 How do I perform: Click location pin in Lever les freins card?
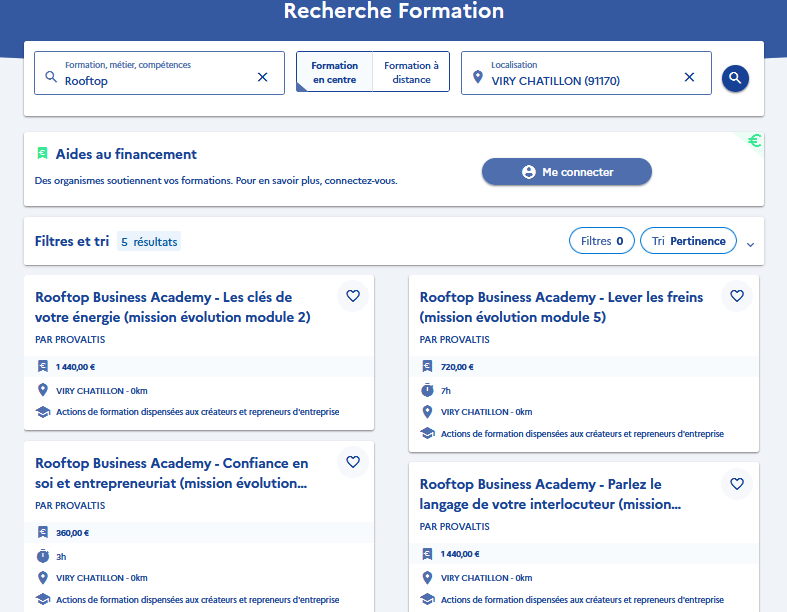pyautogui.click(x=427, y=412)
